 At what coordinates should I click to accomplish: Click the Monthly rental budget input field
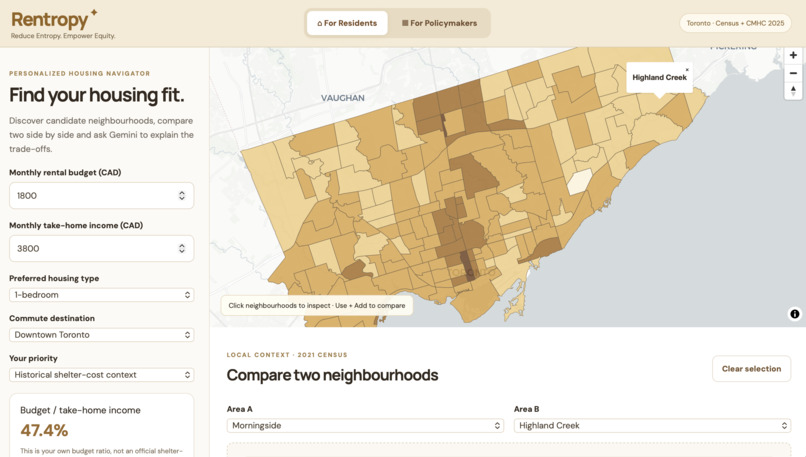[x=101, y=195]
